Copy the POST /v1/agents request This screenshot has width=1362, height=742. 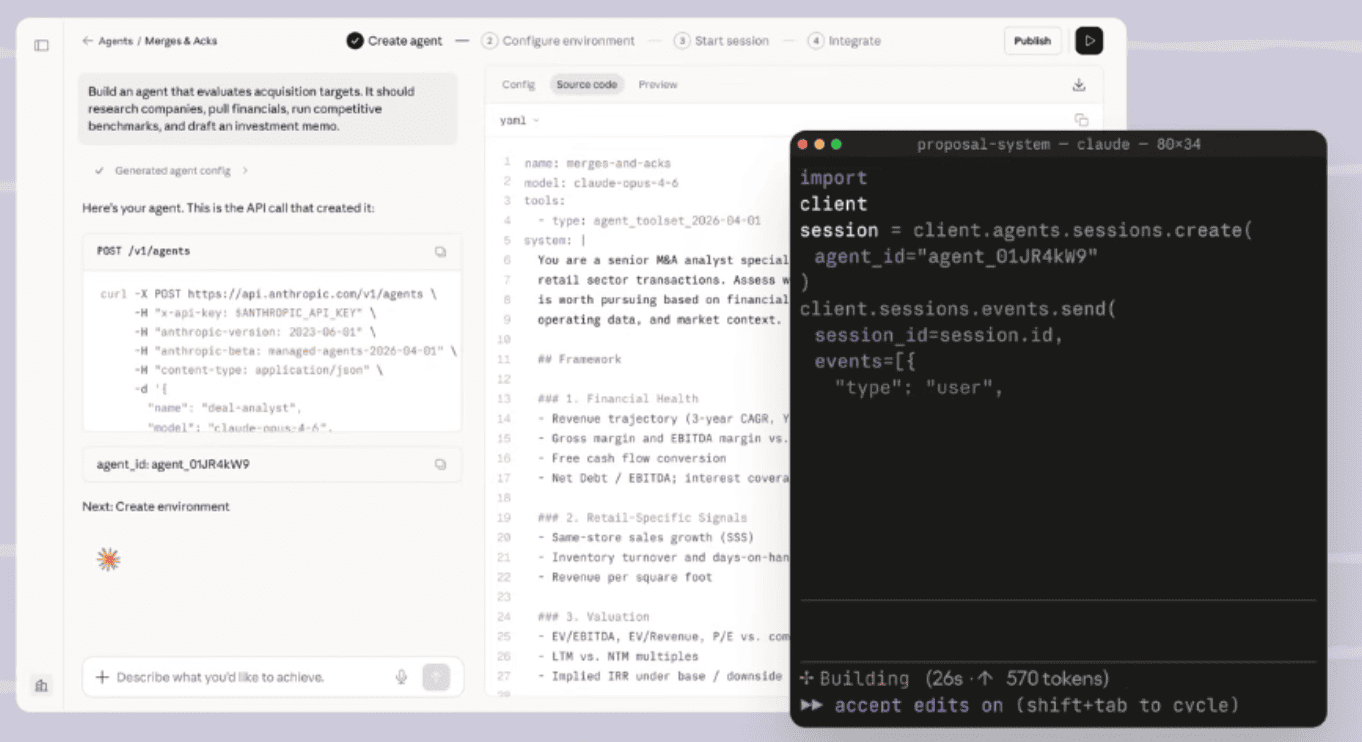440,252
